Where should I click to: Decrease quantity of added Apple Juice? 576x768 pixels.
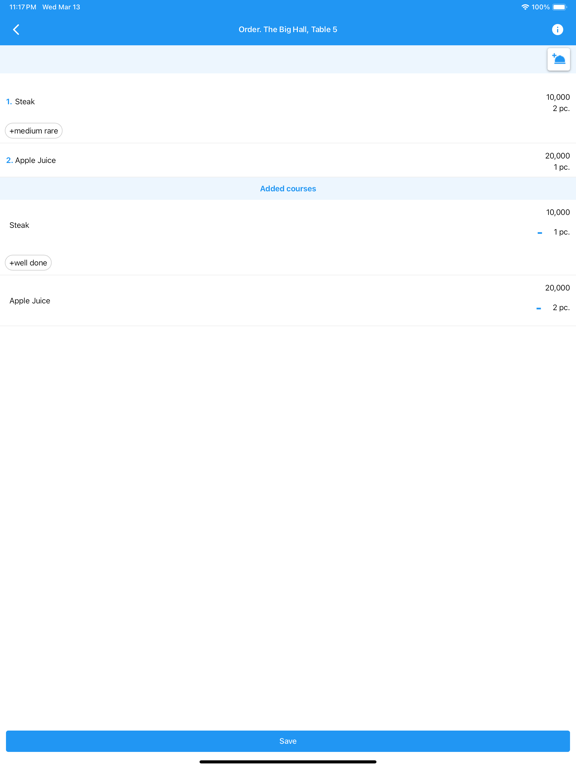[x=539, y=308]
